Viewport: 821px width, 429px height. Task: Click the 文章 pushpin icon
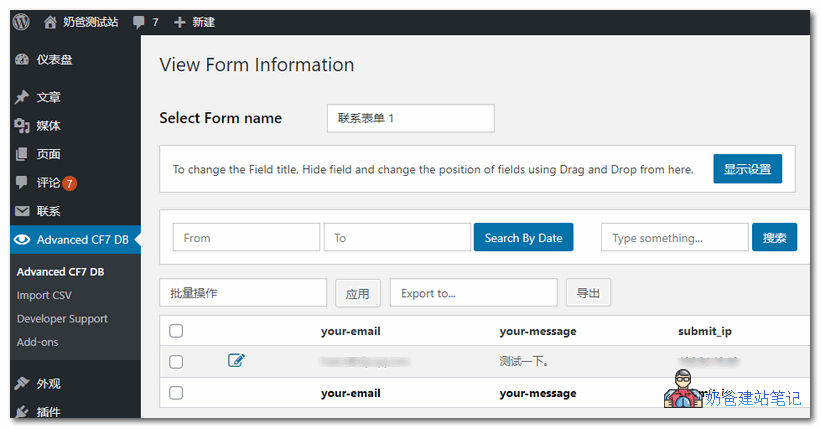point(22,97)
